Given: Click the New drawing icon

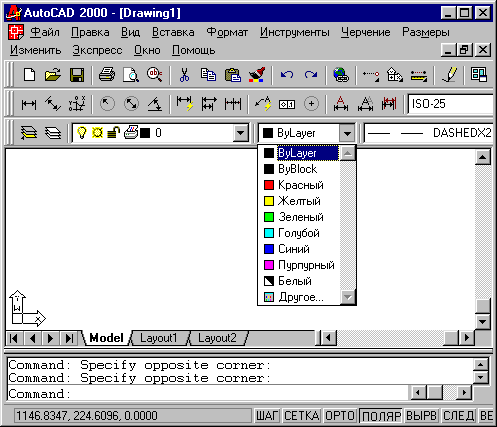Looking at the screenshot, I should [x=29, y=75].
